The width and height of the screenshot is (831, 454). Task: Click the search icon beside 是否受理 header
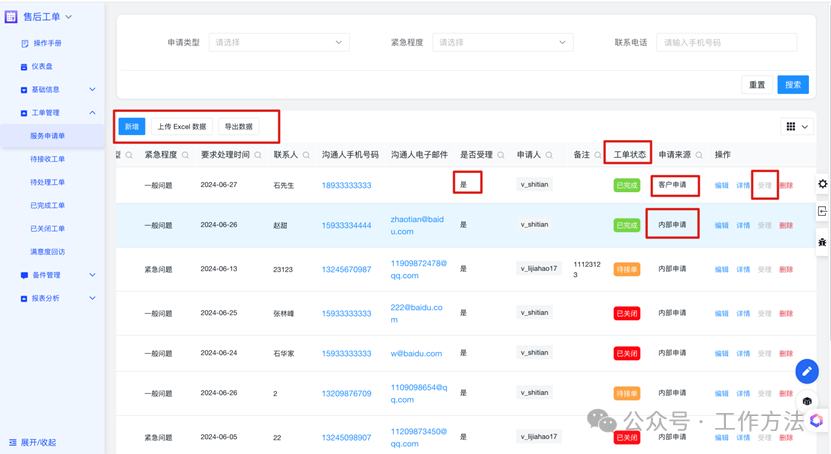click(x=501, y=155)
